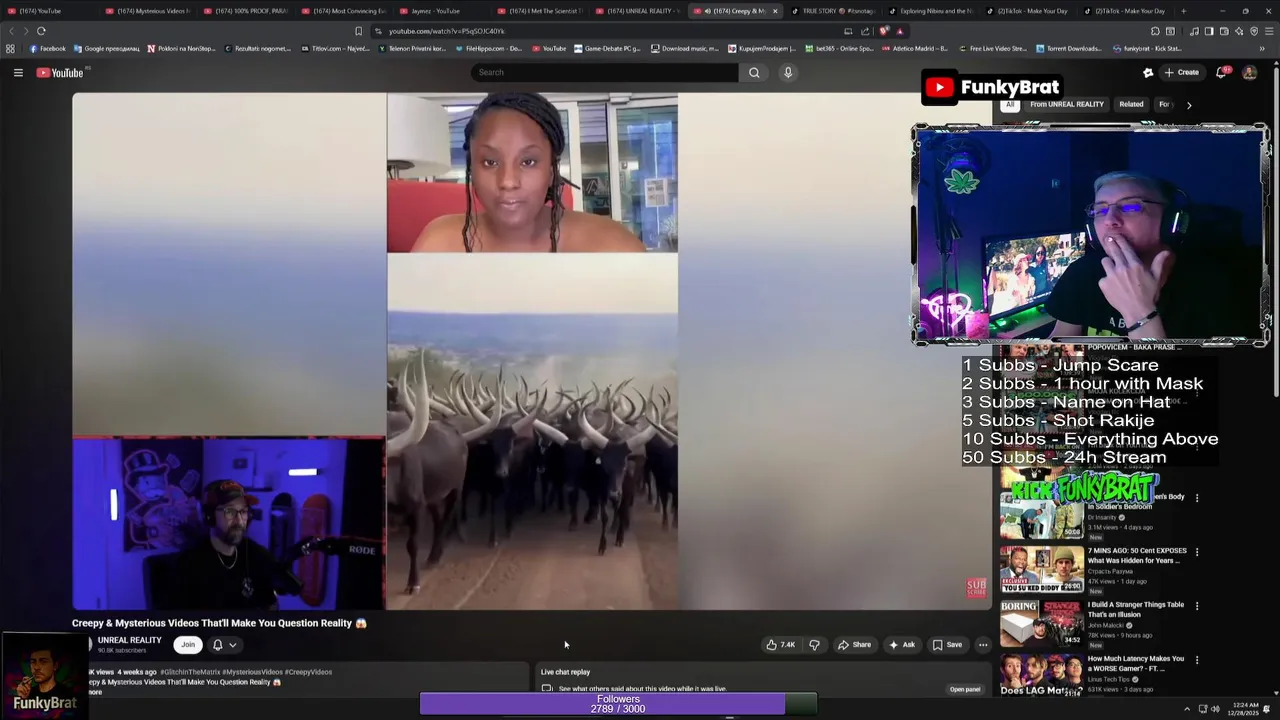Open the Brave VPN shield icon
1280x720 pixels.
coord(1254,31)
